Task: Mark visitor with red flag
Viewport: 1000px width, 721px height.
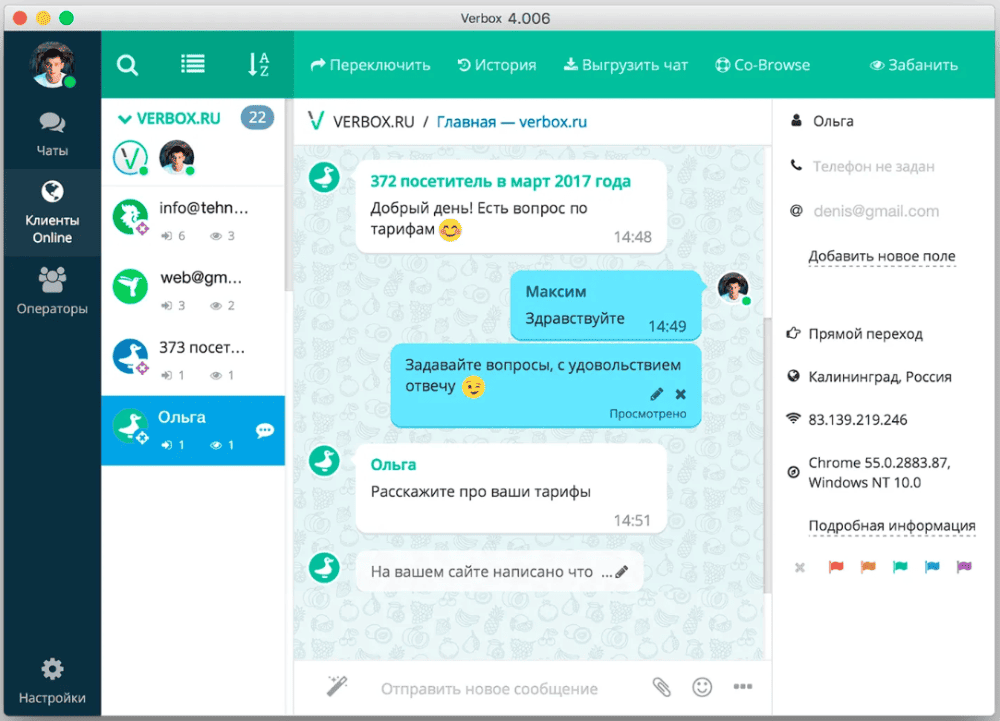Action: point(836,567)
